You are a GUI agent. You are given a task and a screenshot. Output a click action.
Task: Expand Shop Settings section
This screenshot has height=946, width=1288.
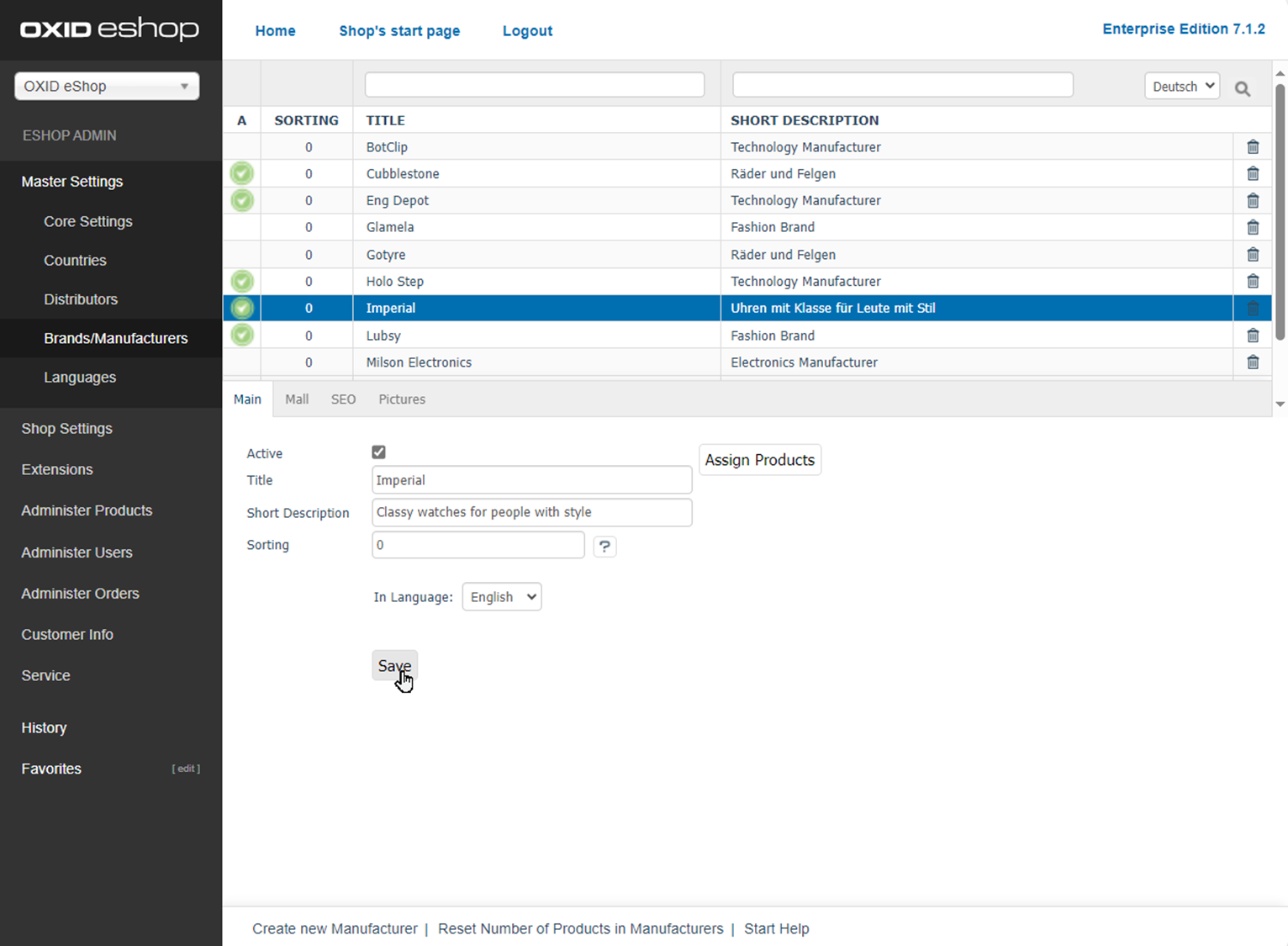[x=67, y=429]
